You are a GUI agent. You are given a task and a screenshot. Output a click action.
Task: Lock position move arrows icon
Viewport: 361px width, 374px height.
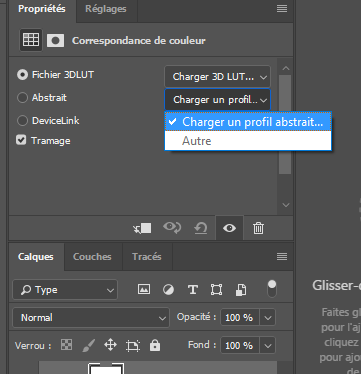pyautogui.click(x=110, y=345)
